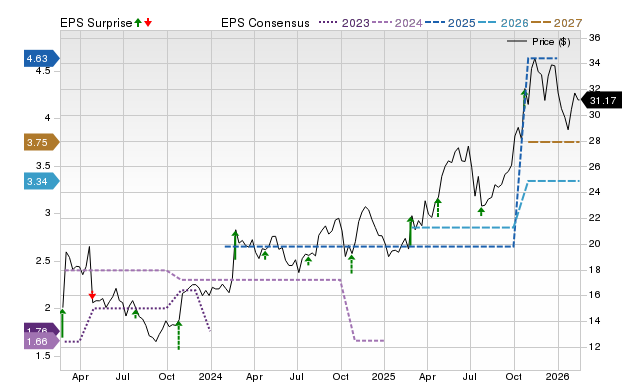Select the solid green surprise arrow in early 2025

pyautogui.click(x=411, y=231)
